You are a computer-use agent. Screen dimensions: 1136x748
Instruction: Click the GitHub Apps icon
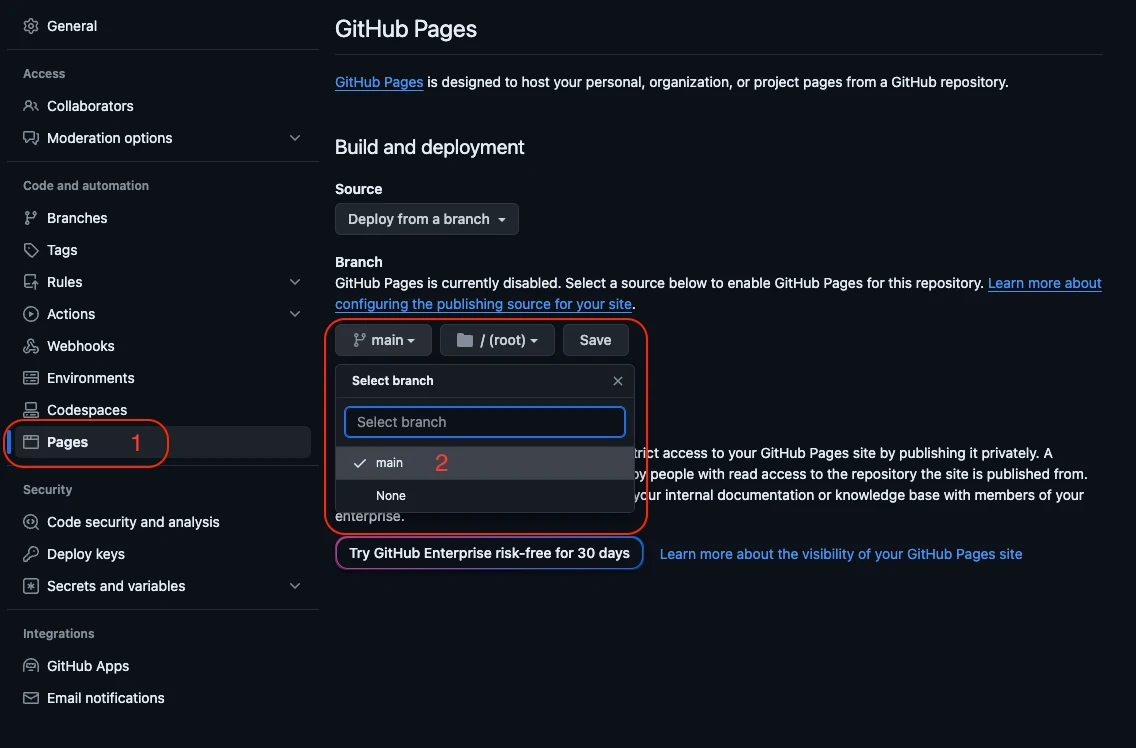(30, 666)
